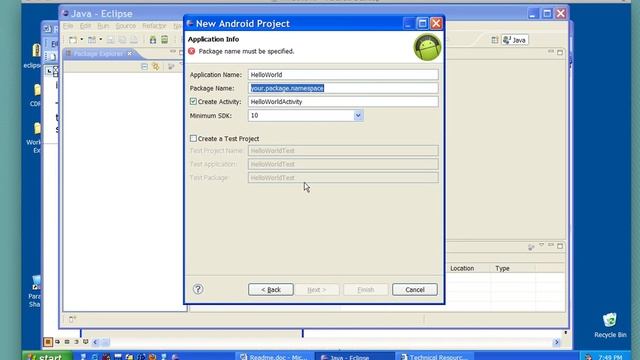Maximize the bottom Problems panel
Image resolution: width=640 pixels, height=360 pixels.
(560, 246)
